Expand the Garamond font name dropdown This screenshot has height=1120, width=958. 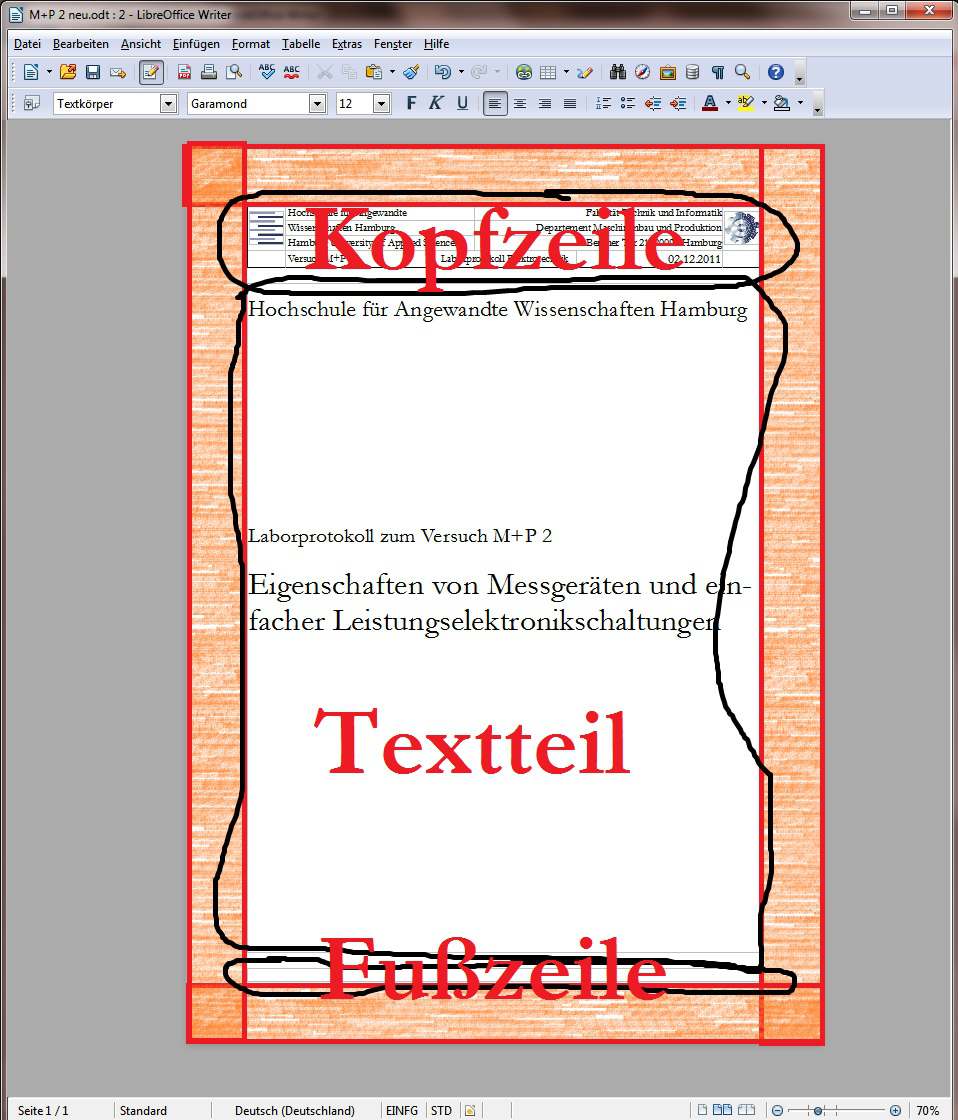(318, 103)
